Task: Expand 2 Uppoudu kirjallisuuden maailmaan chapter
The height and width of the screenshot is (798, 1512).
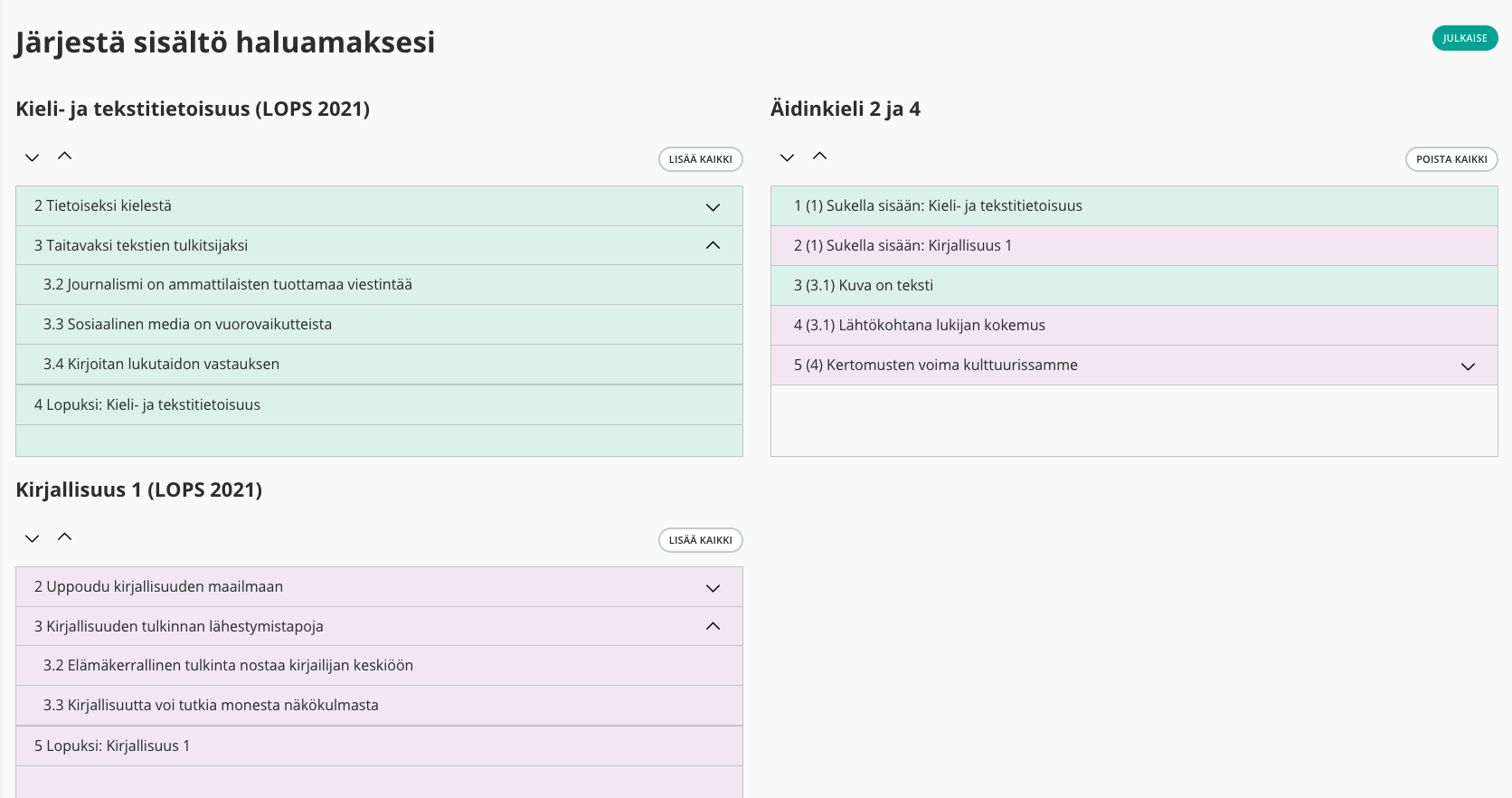Action: click(x=713, y=588)
